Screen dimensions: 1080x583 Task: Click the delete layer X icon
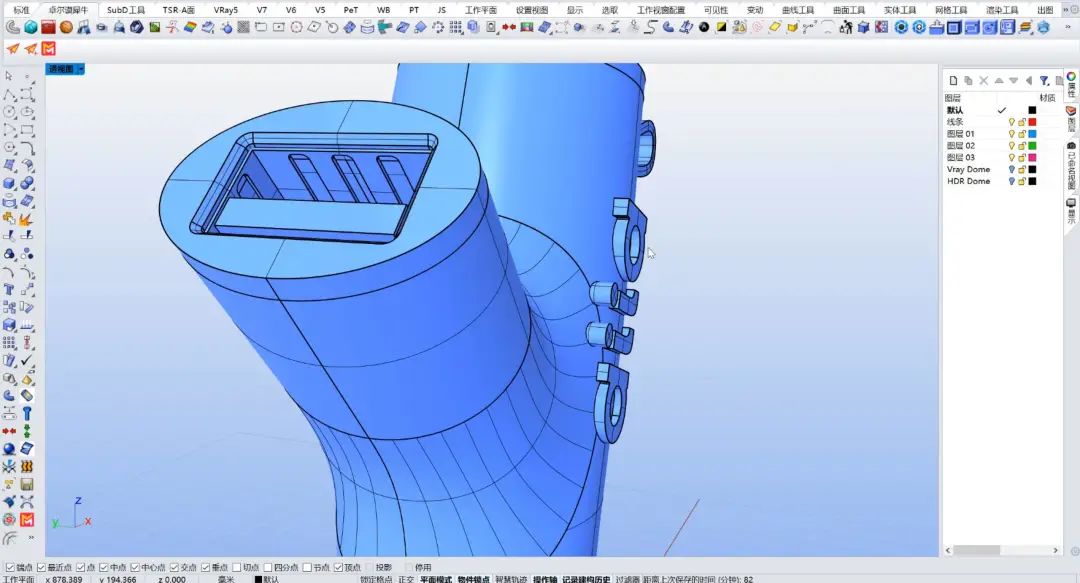pos(983,80)
